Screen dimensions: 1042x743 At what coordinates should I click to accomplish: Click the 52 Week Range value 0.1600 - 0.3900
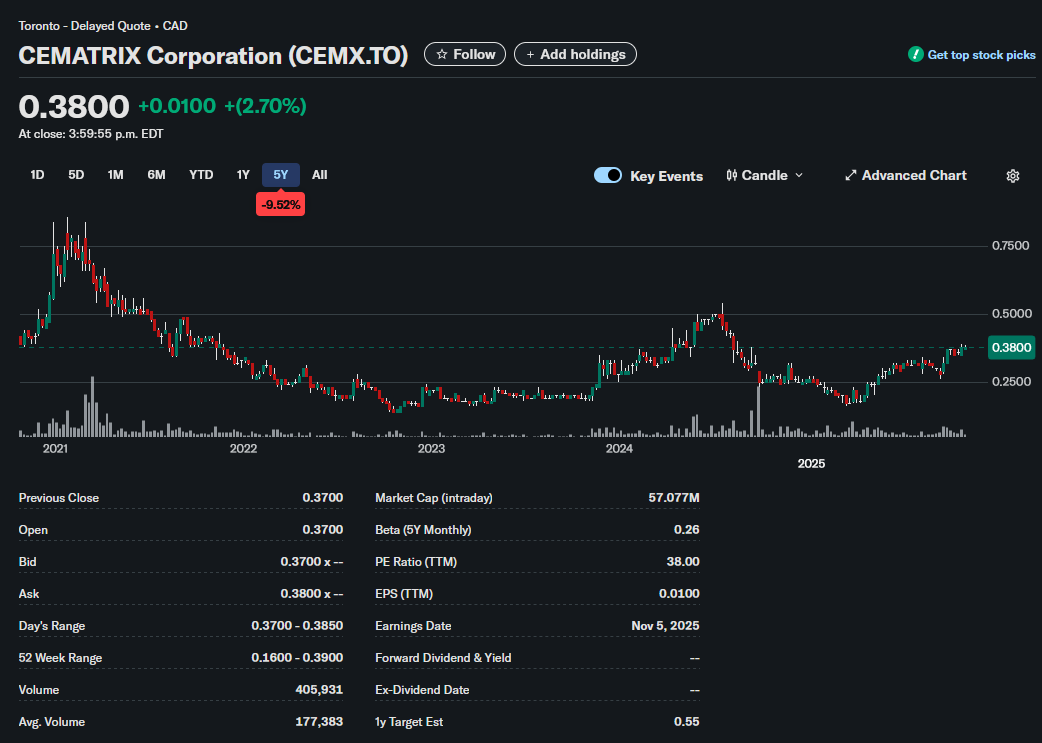tap(297, 657)
